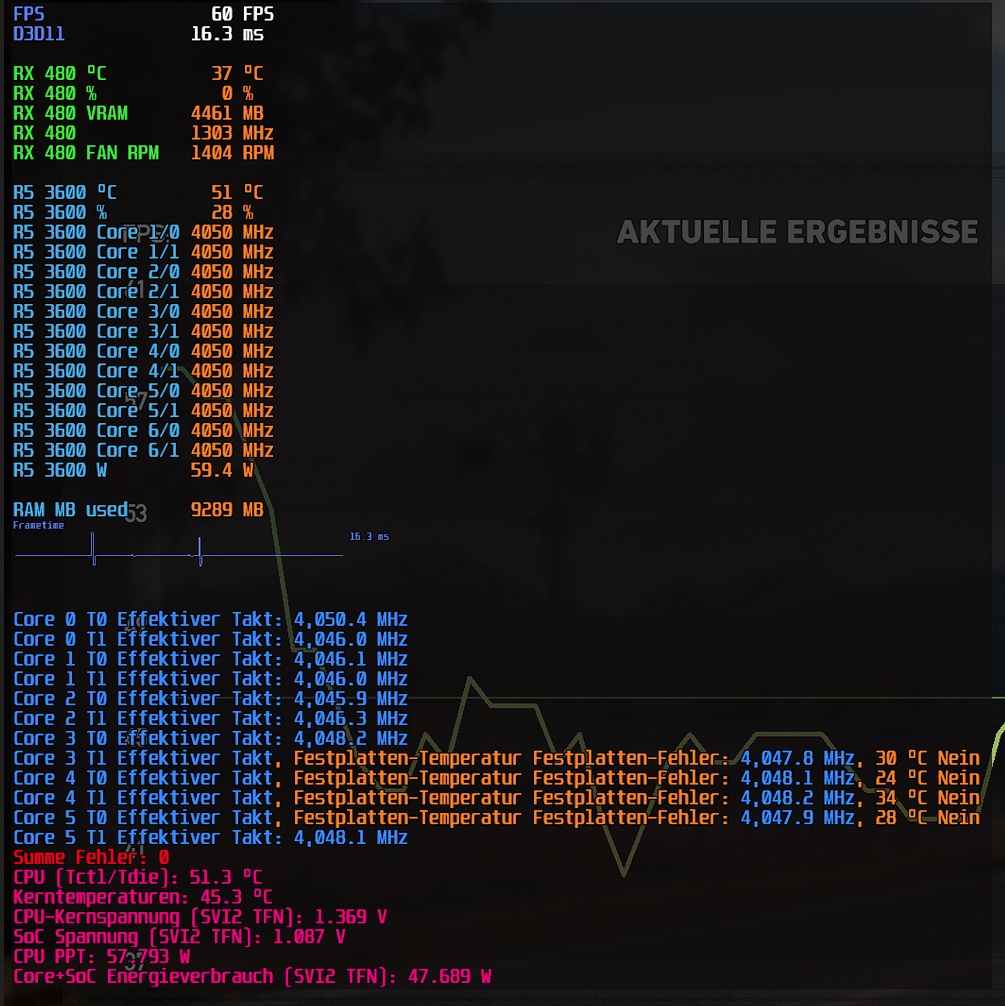The image size is (1005, 1006).
Task: Click the R5 3600 Core 4/0 row
Action: click(144, 352)
